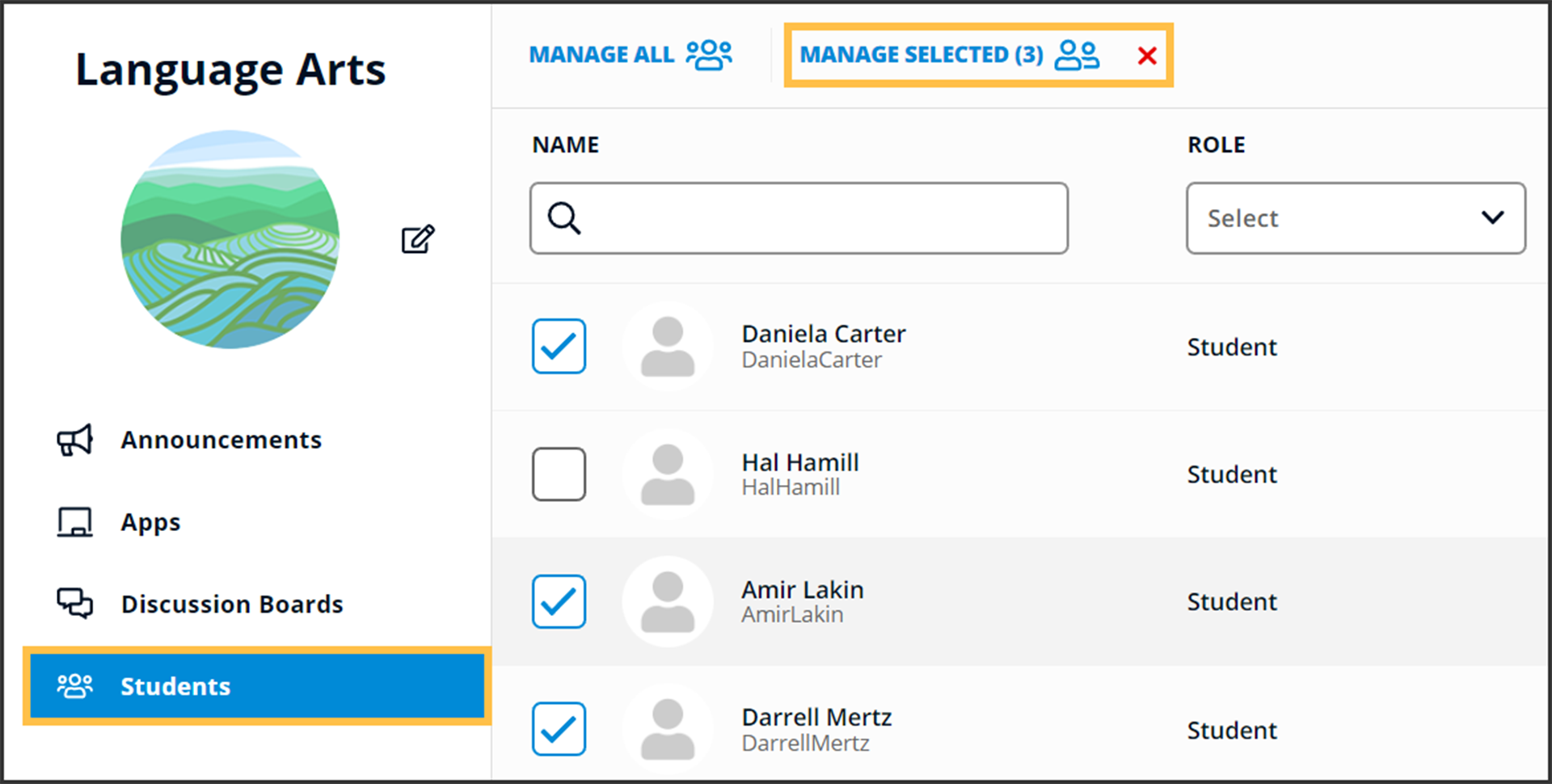Click the Manage All group icon
1552x784 pixels.
[709, 55]
